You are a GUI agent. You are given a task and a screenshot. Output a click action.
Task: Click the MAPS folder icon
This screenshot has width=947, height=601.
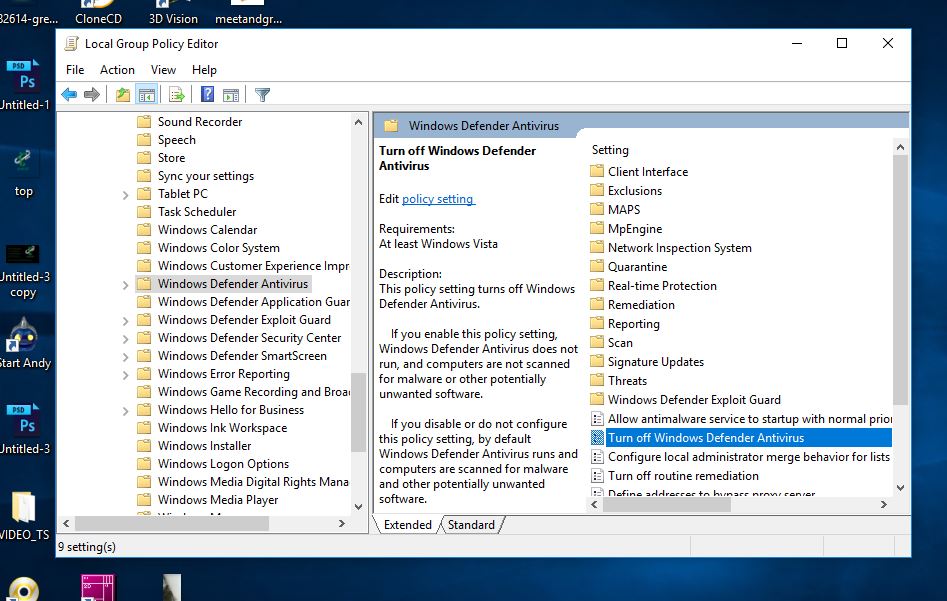597,209
